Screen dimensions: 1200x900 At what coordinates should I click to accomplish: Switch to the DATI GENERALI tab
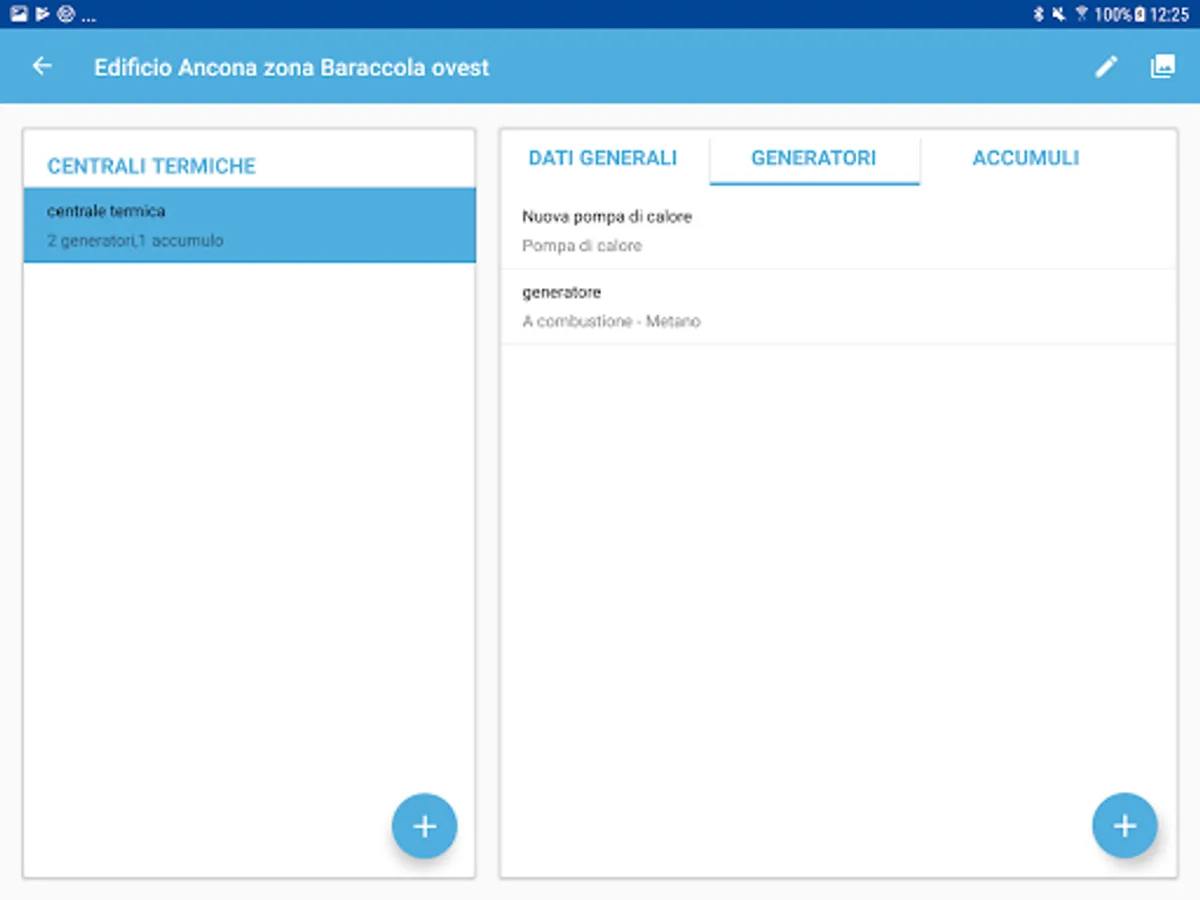(x=603, y=158)
